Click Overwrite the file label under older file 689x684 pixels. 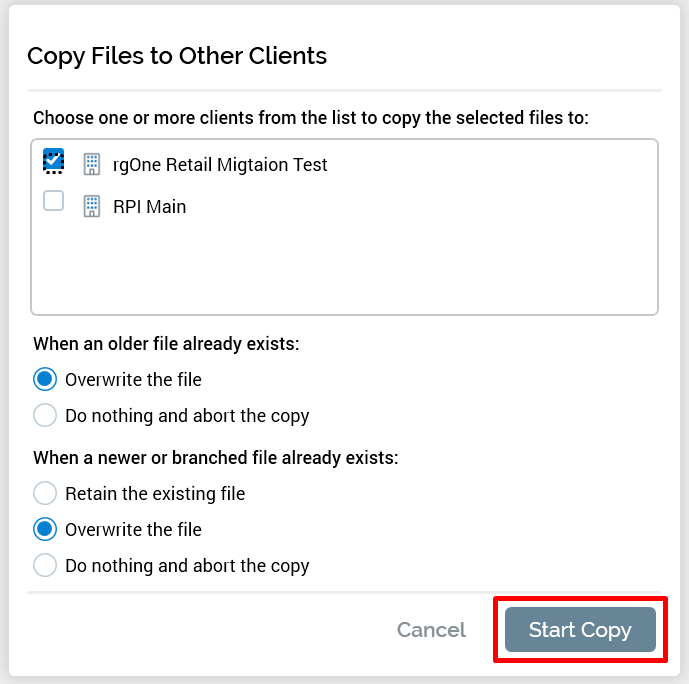click(x=133, y=380)
